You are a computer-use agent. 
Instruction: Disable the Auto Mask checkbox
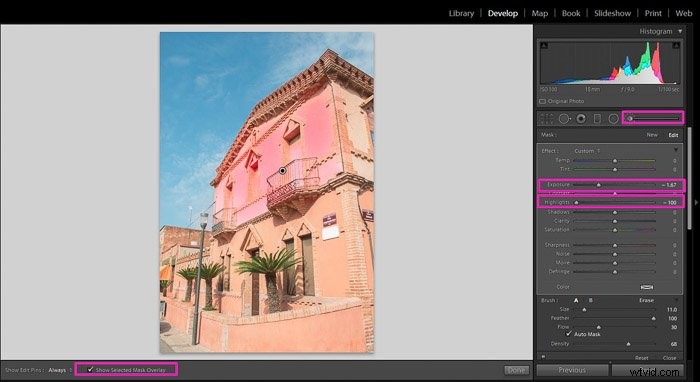pos(568,334)
